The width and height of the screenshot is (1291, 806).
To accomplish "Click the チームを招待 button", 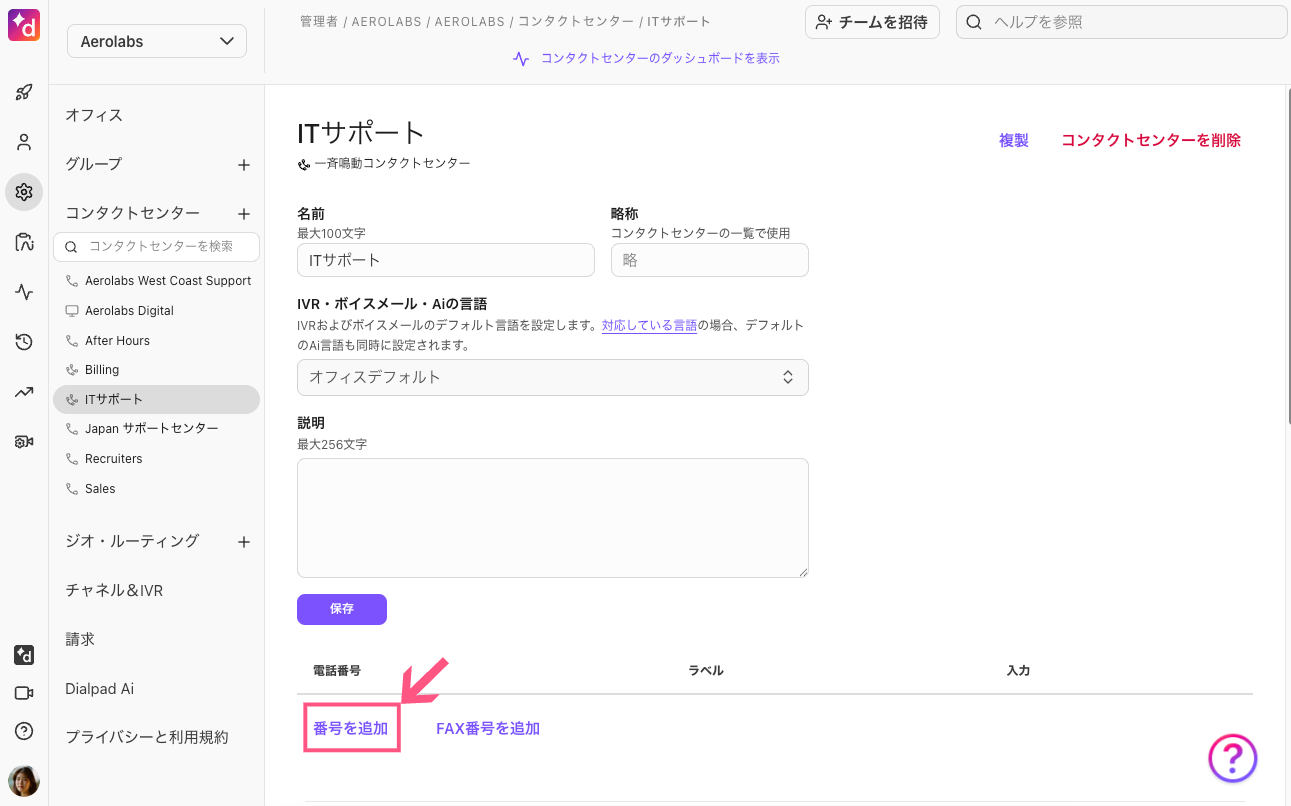I will tap(872, 22).
